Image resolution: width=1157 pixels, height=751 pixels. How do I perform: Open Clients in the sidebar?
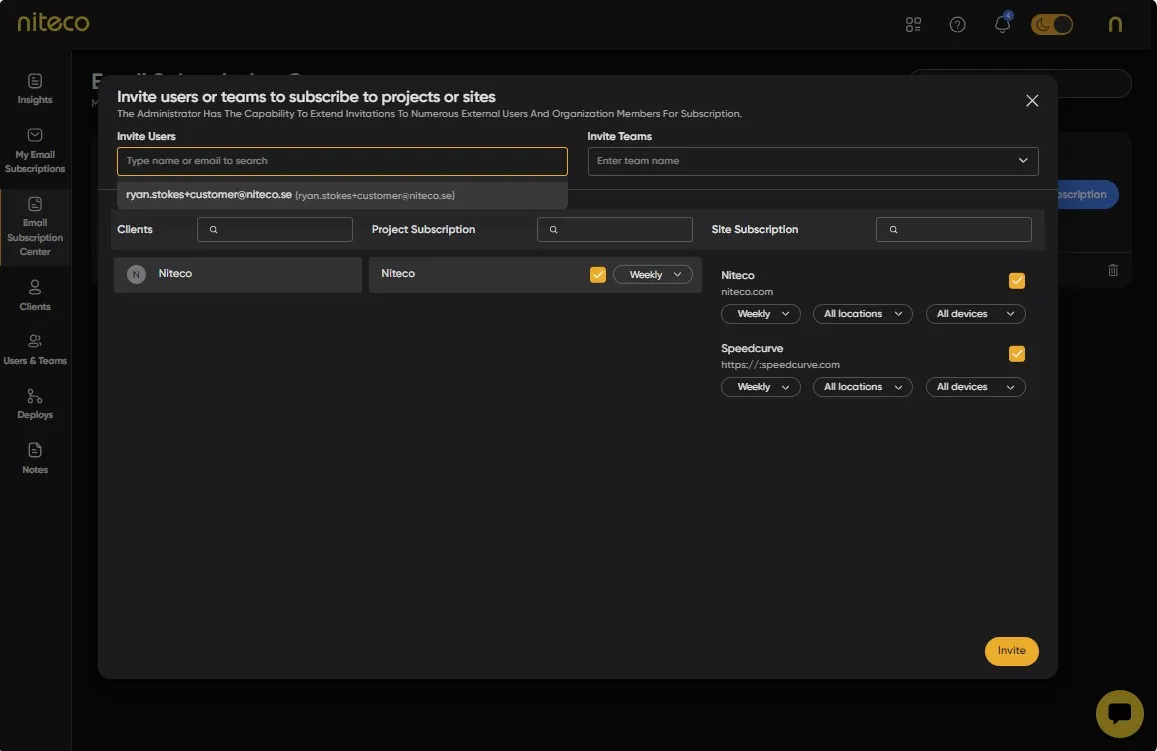click(x=35, y=295)
